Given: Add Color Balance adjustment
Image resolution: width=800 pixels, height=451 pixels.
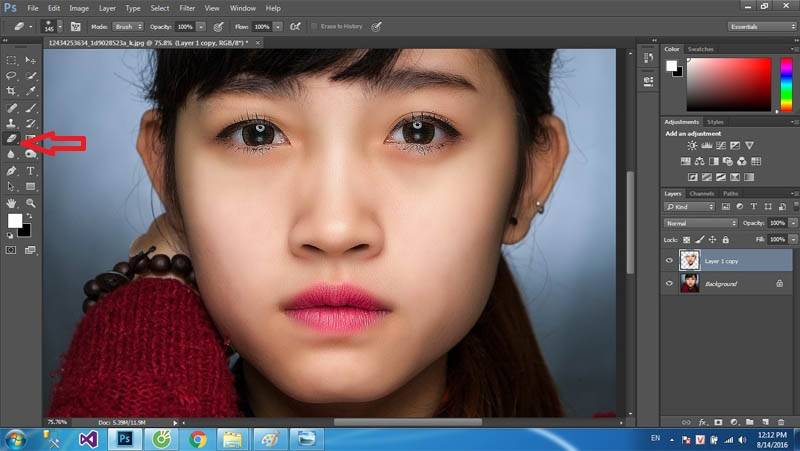Looking at the screenshot, I should pyautogui.click(x=699, y=161).
